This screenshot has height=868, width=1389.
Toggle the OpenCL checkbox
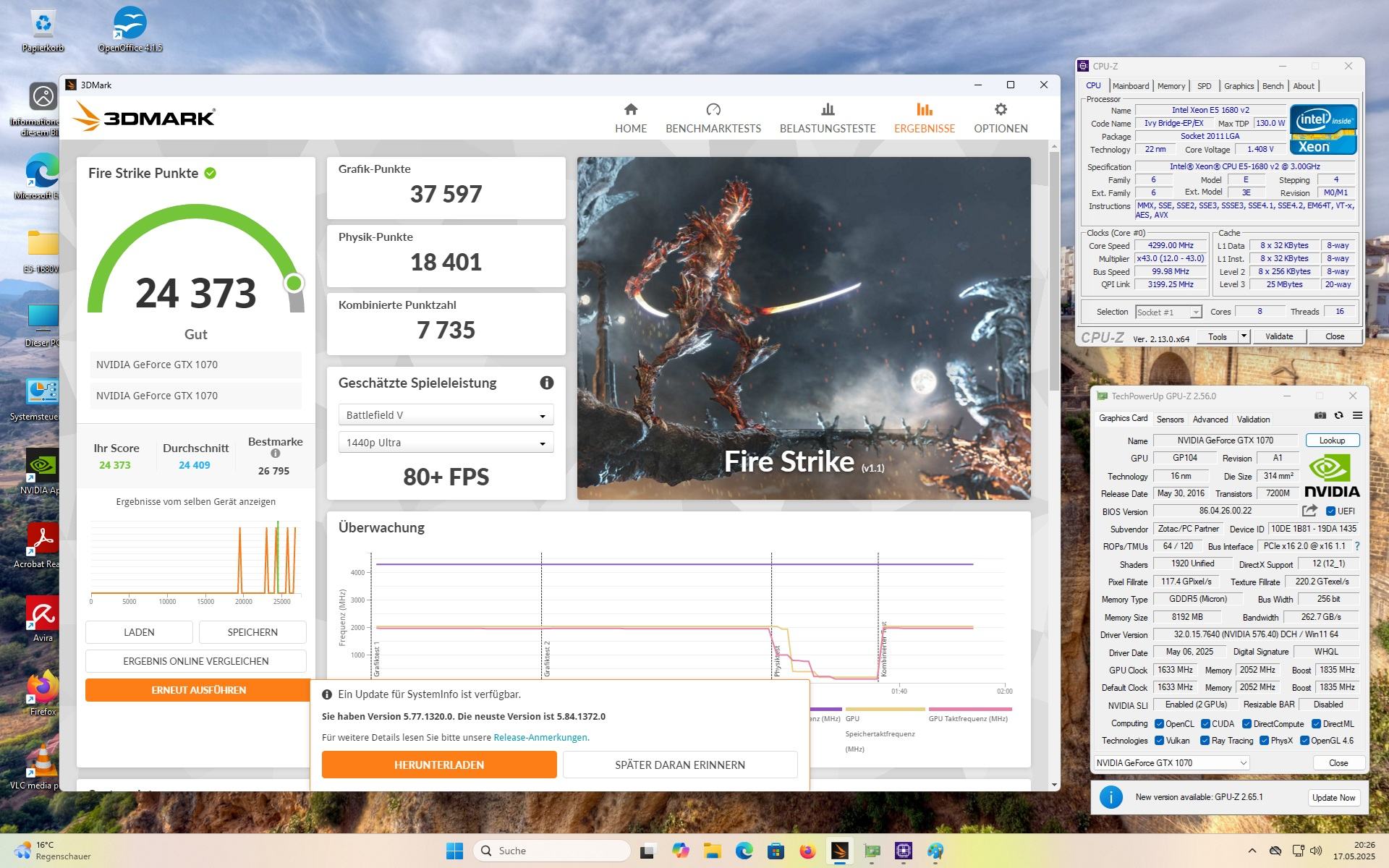1159,724
